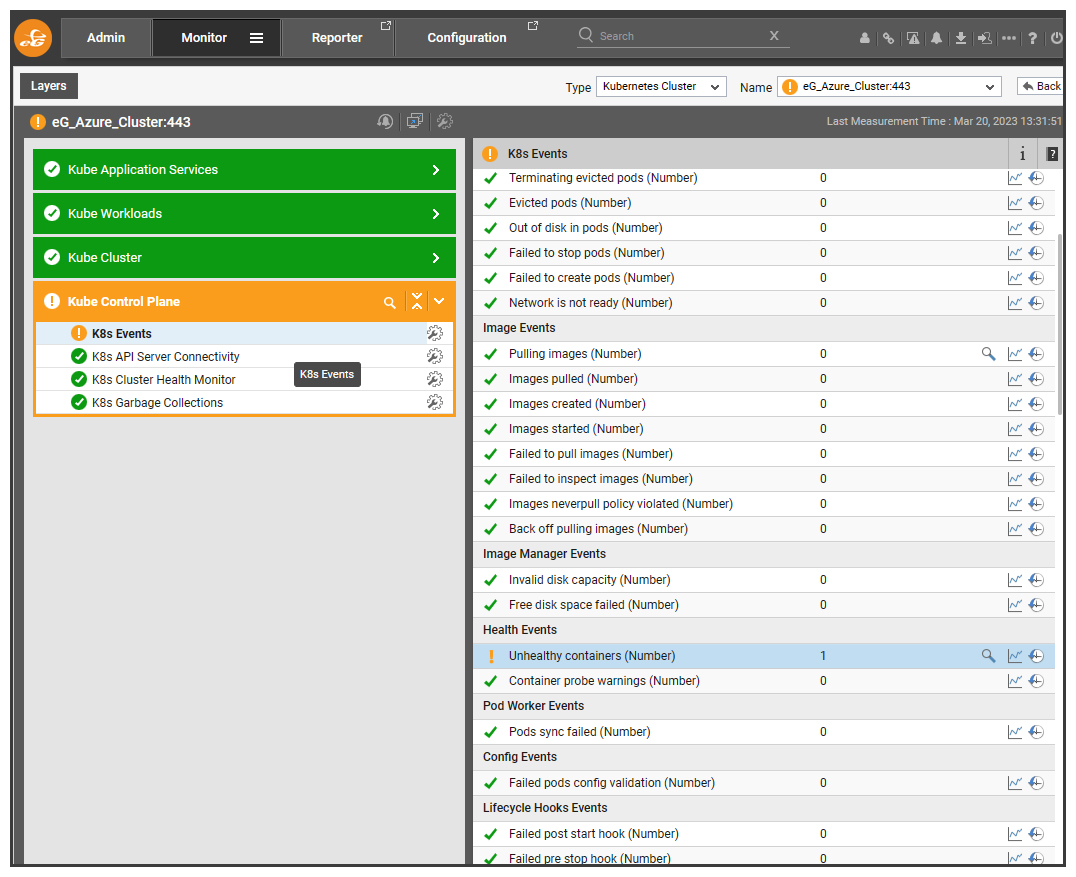Screen dimensions: 1076x877
Task: Click the download icon in top bar
Action: [x=961, y=38]
